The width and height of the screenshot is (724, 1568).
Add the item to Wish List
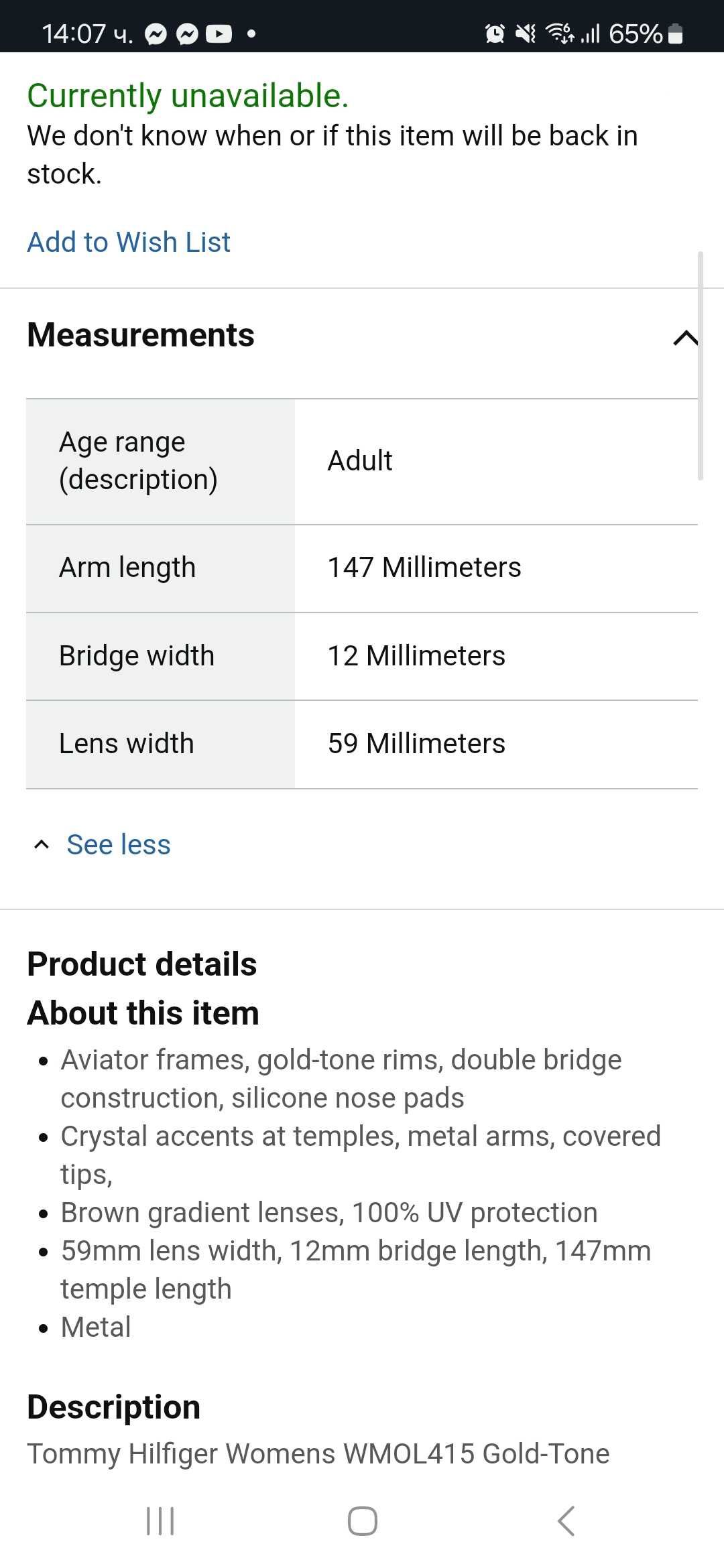point(129,242)
